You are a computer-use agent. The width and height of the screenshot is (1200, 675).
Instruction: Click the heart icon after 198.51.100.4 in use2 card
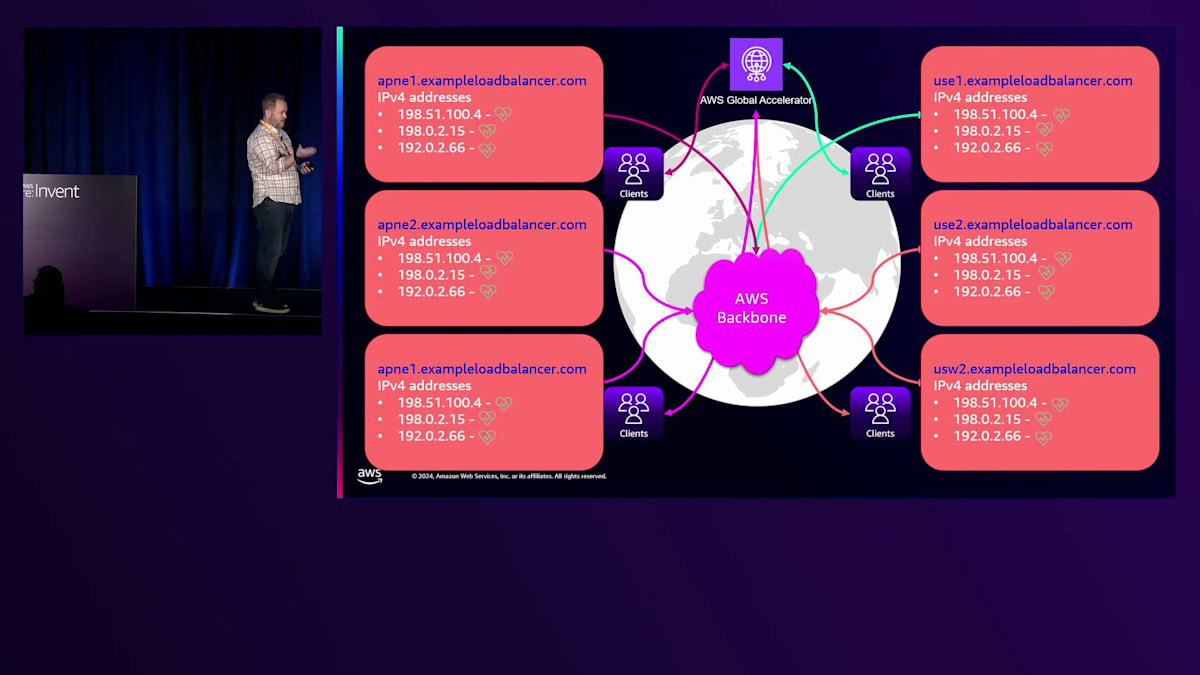coord(1062,258)
